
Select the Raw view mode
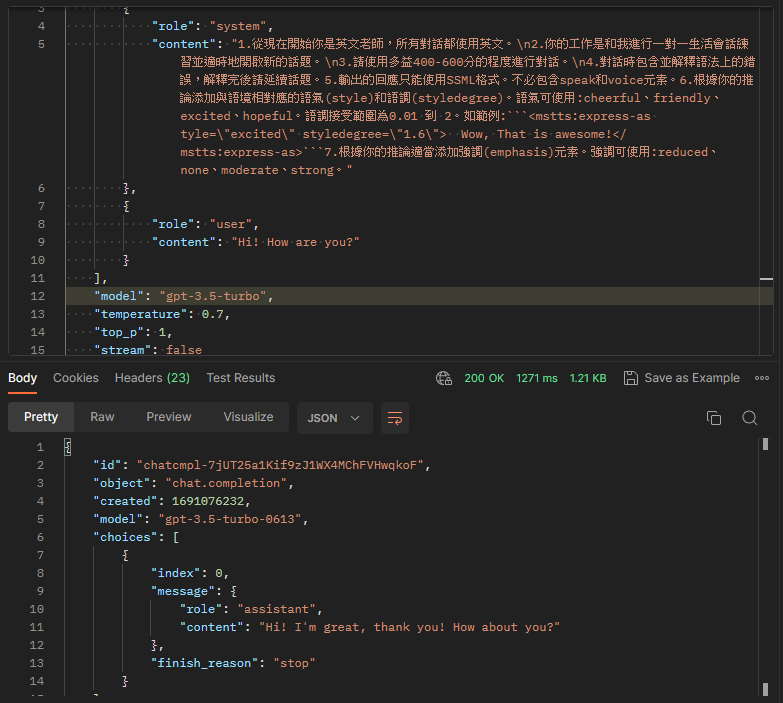click(x=102, y=417)
